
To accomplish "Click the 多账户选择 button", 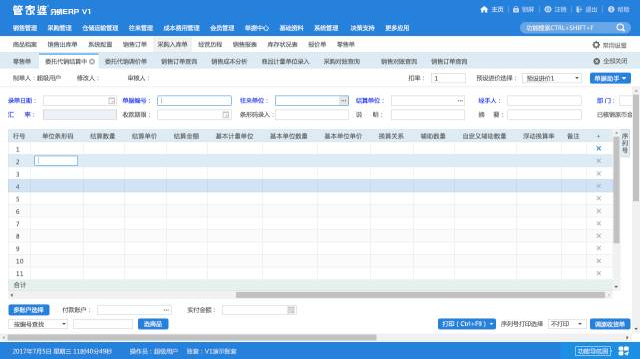I will 29,310.
